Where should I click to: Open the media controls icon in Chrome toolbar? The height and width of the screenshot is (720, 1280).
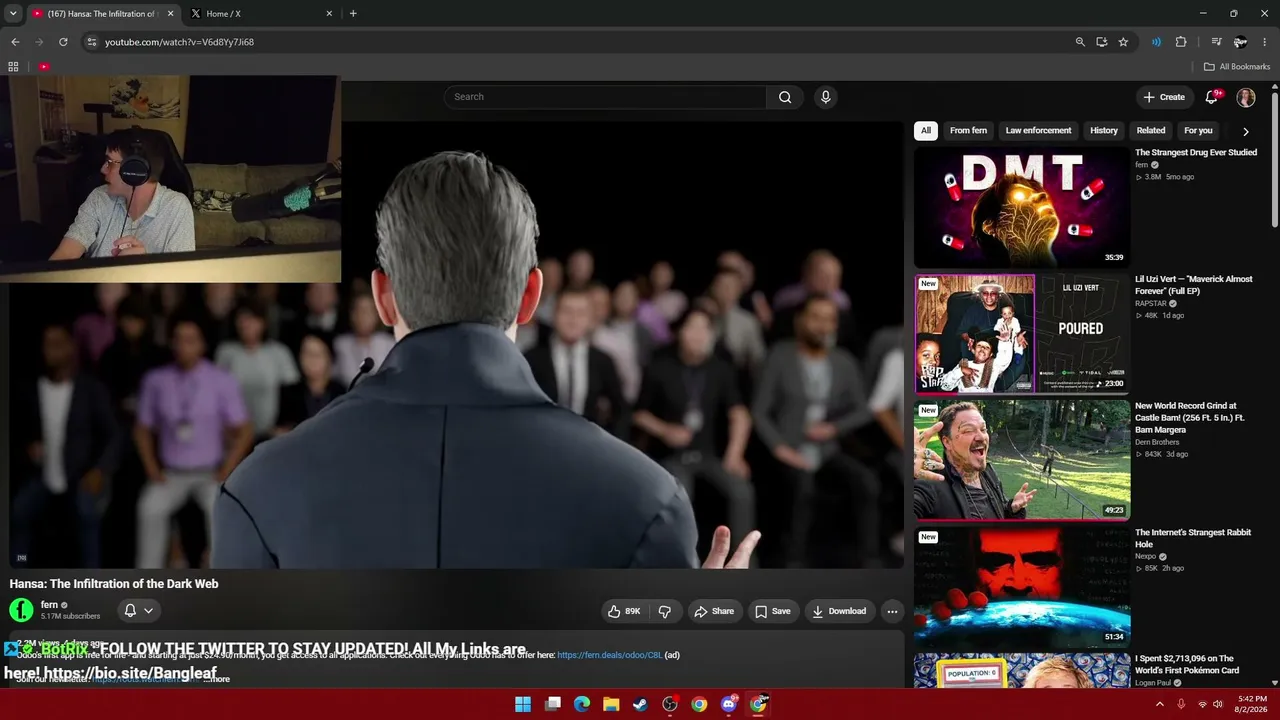1216,42
